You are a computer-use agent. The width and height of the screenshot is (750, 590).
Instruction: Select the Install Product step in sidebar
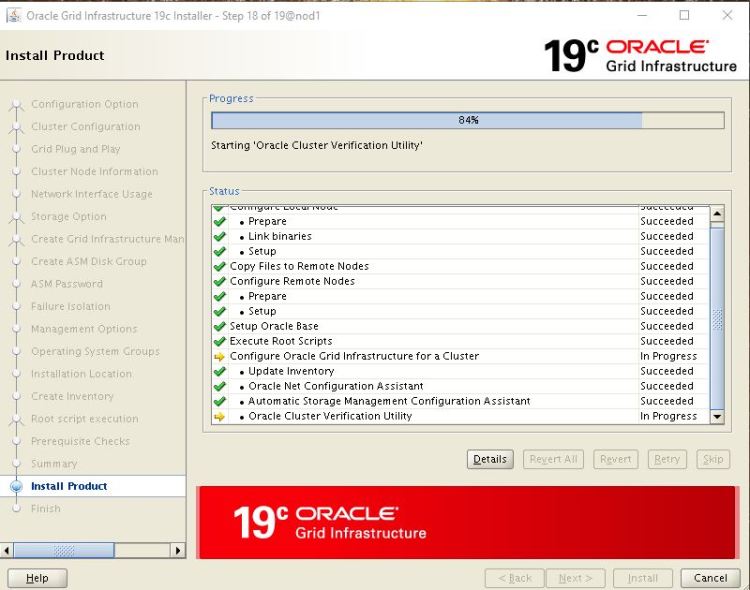69,486
